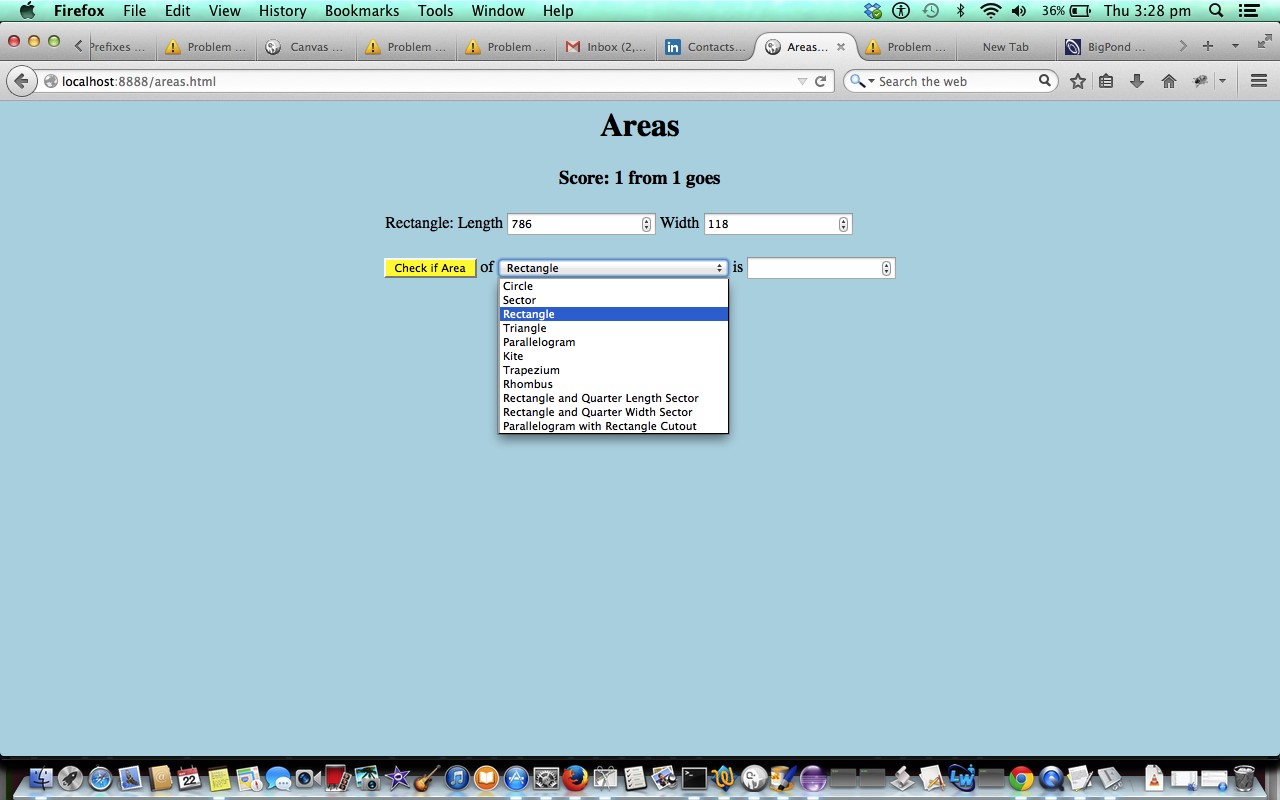Pick Parallelogram with Rectangle Cutout option
Screen dimensions: 1280x800
pos(599,426)
